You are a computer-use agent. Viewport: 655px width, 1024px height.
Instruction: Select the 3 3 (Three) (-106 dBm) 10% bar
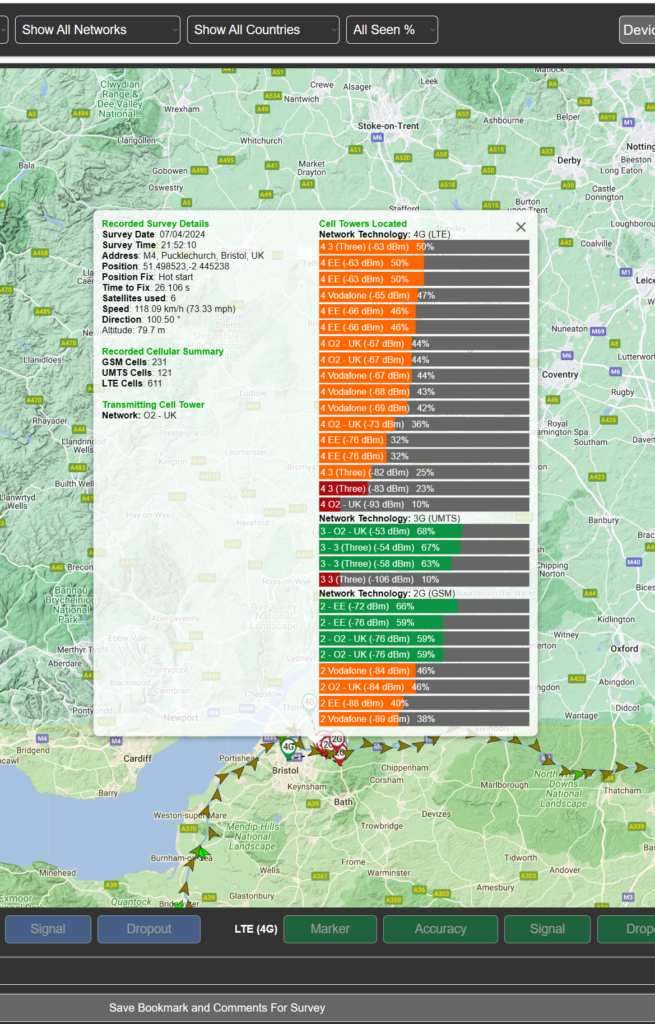pos(424,579)
